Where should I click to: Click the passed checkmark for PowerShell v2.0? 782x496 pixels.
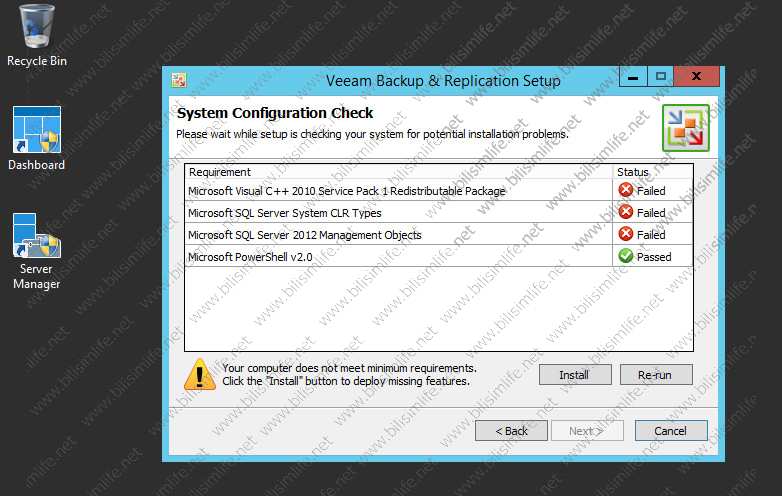tap(625, 256)
